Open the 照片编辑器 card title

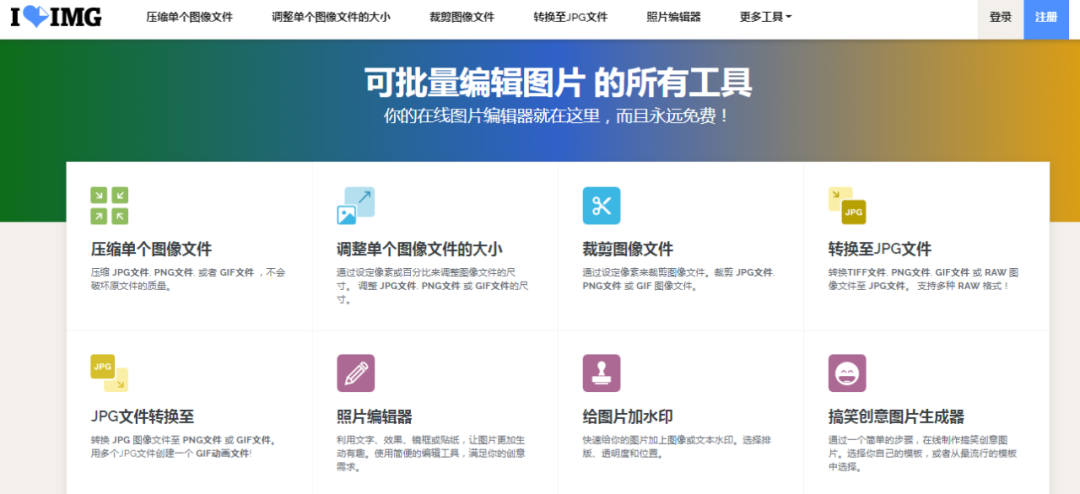pos(374,416)
